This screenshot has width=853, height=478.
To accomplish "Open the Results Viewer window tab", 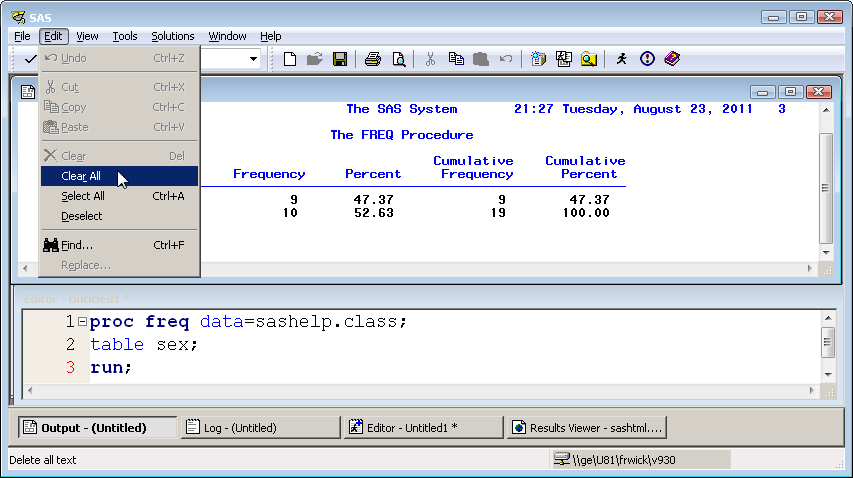I will [586, 428].
